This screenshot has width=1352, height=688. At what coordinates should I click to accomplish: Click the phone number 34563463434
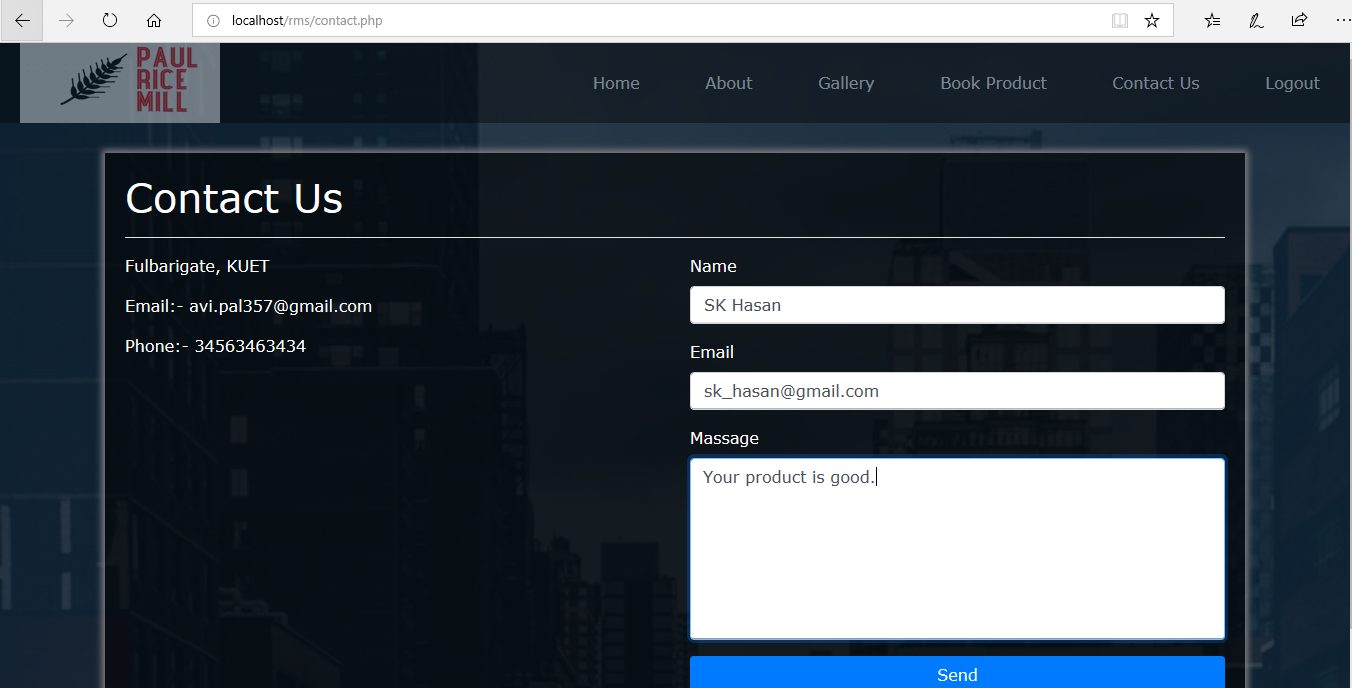coord(250,346)
